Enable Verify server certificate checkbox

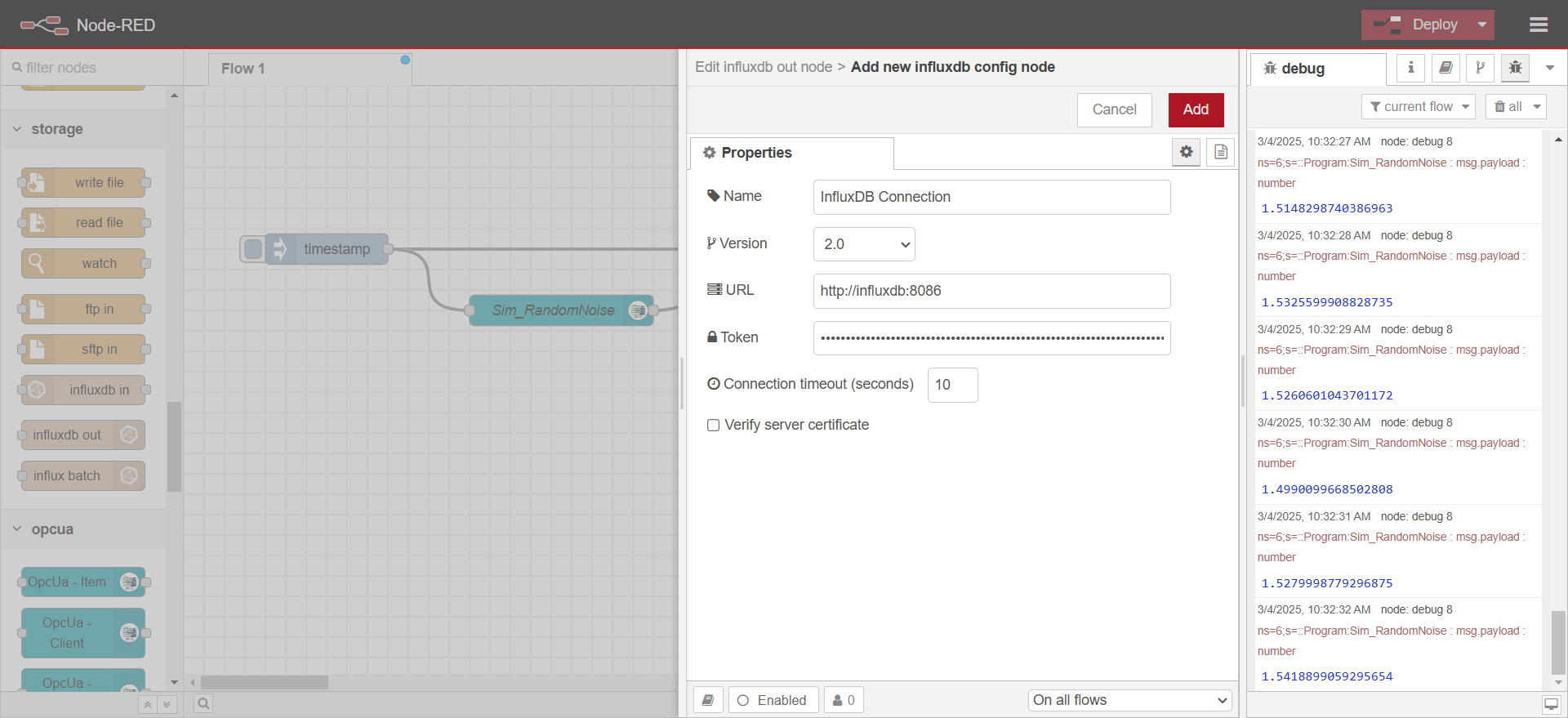point(713,426)
